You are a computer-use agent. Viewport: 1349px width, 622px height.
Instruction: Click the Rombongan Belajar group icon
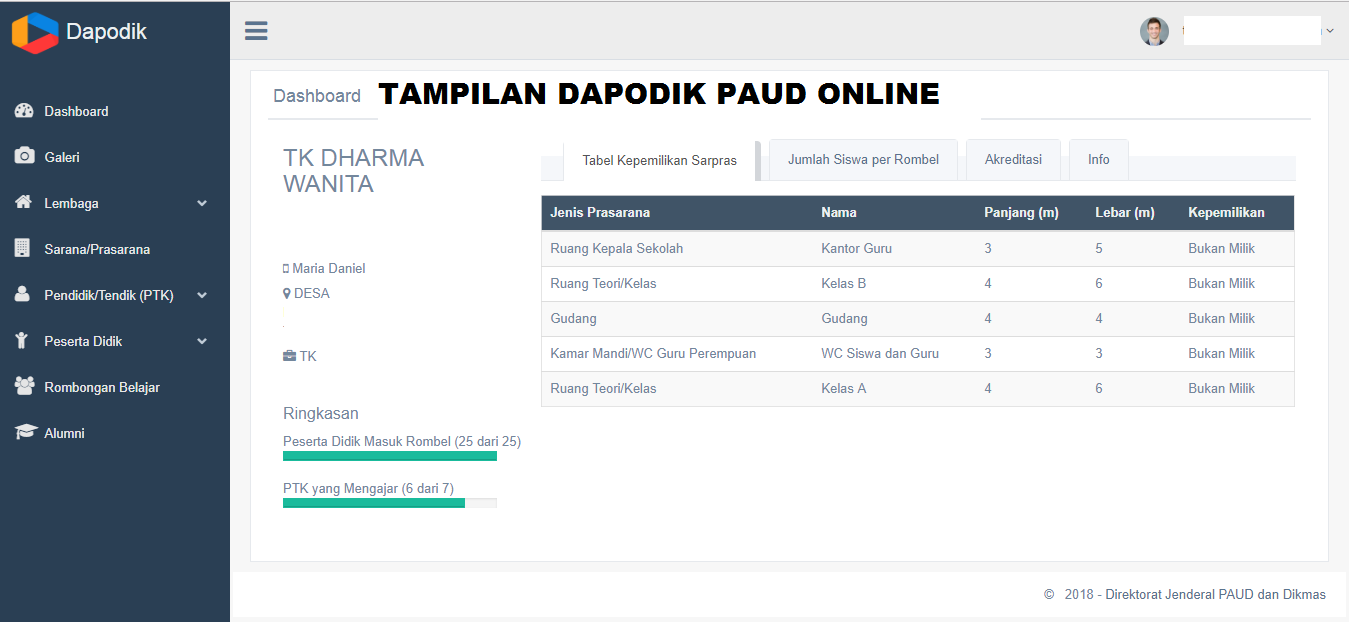click(x=25, y=387)
